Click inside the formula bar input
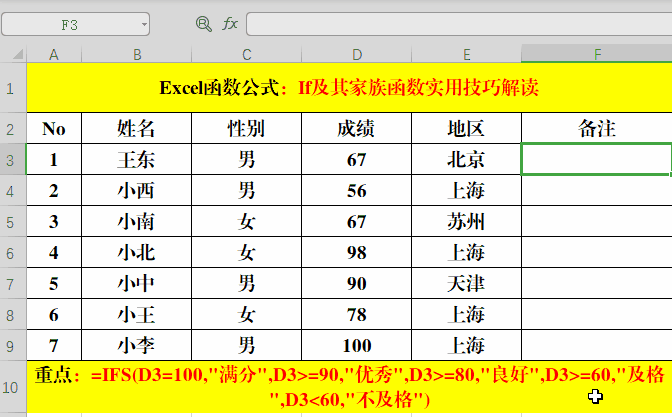Image resolution: width=672 pixels, height=417 pixels. tap(459, 24)
